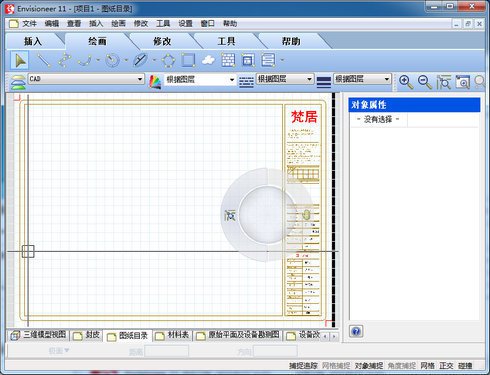
Task: Select the arrow selection tool
Action: click(x=20, y=61)
